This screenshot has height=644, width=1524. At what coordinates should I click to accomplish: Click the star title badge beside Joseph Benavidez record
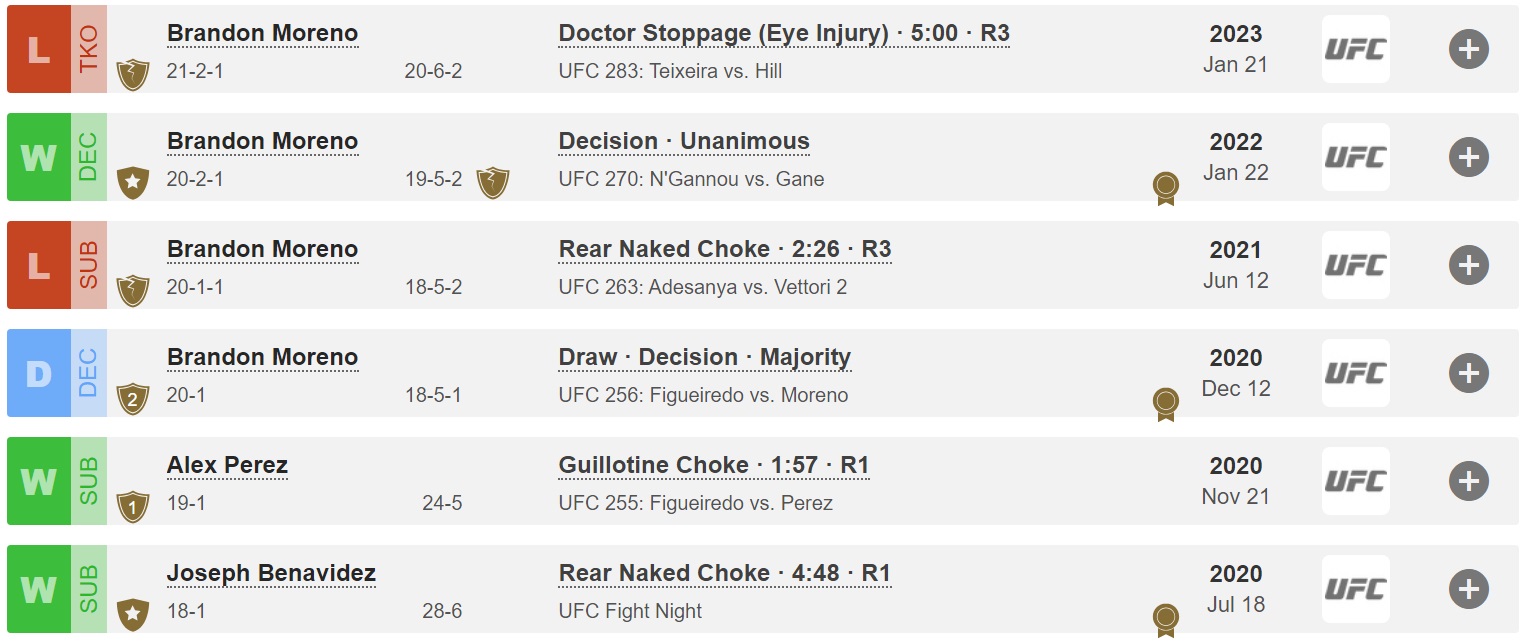[x=133, y=614]
